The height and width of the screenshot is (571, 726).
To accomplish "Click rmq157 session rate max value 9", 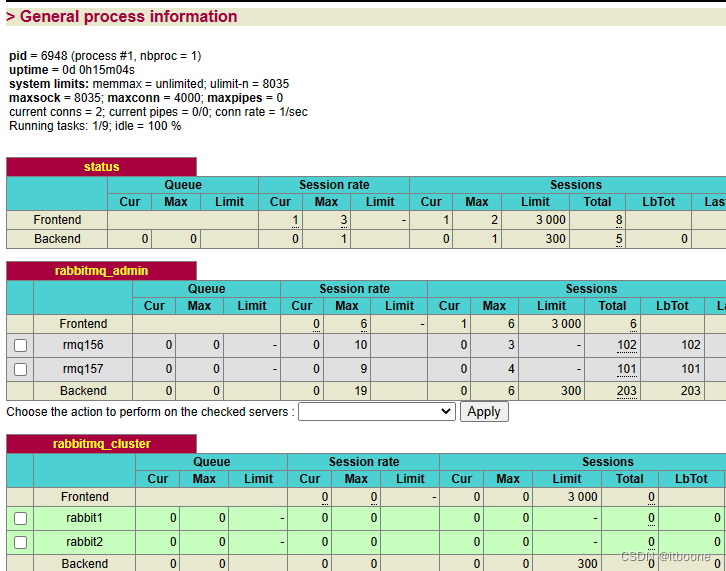I will click(x=364, y=369).
